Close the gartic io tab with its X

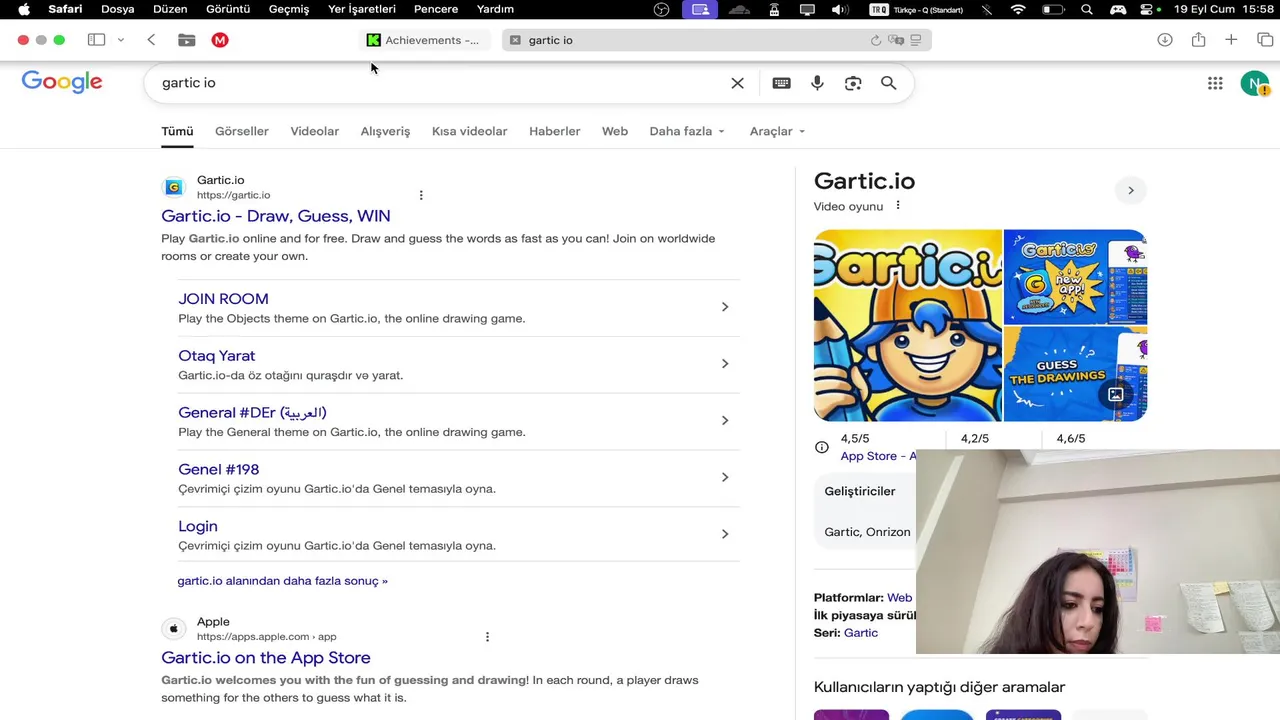point(515,40)
